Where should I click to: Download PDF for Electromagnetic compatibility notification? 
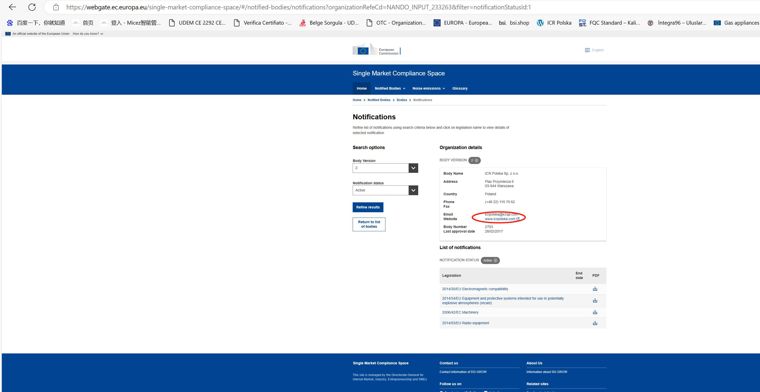pos(595,289)
